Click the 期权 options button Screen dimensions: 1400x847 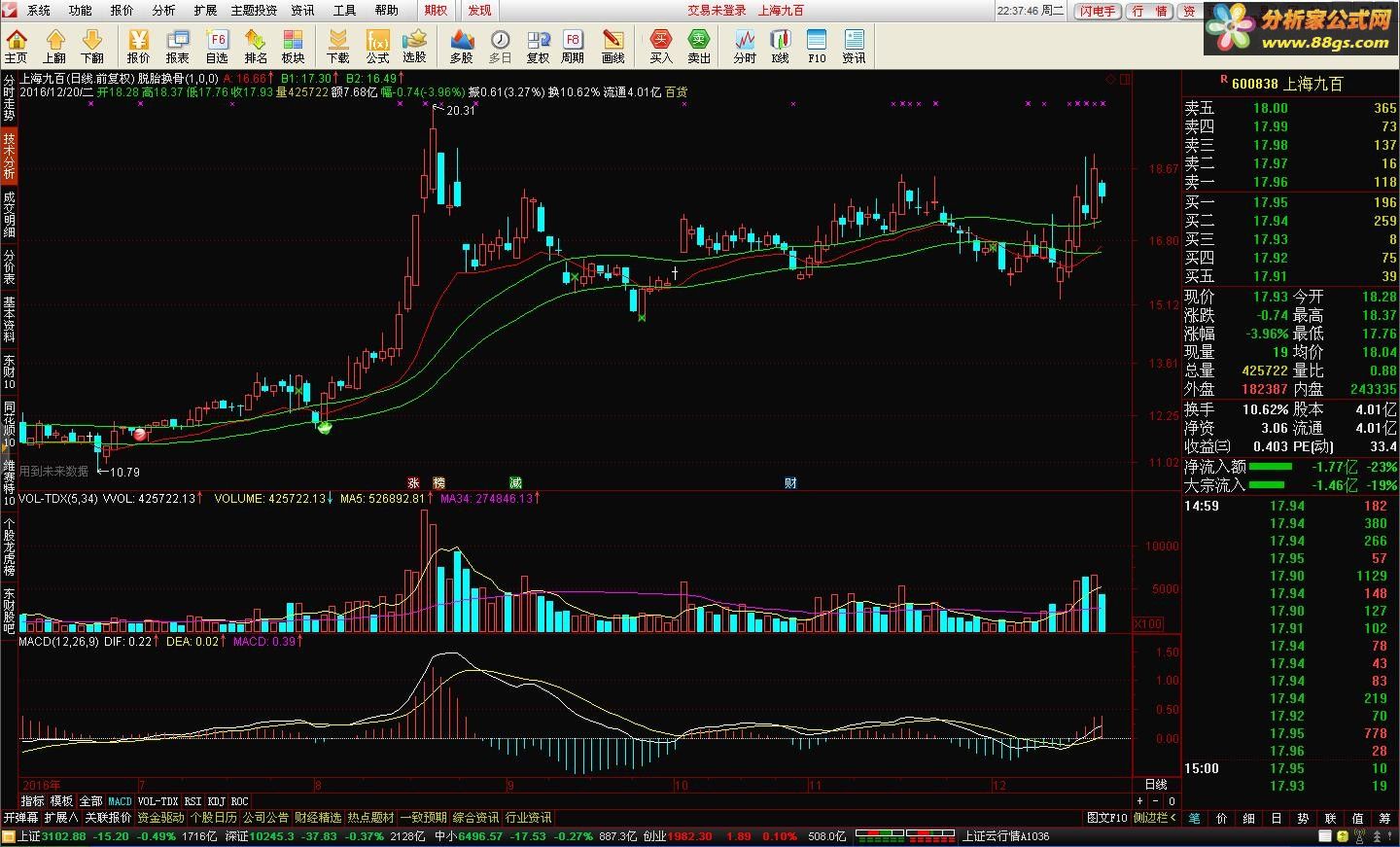(x=437, y=10)
